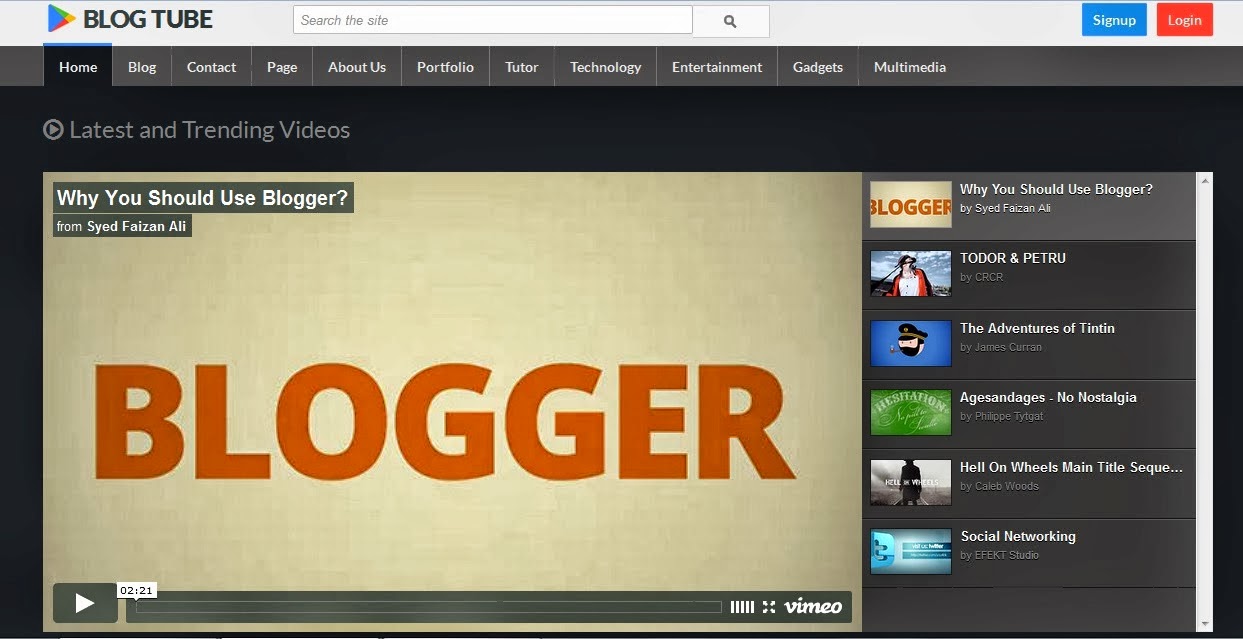Go to the Contact menu item
Viewport: 1243px width, 639px height.
[212, 67]
